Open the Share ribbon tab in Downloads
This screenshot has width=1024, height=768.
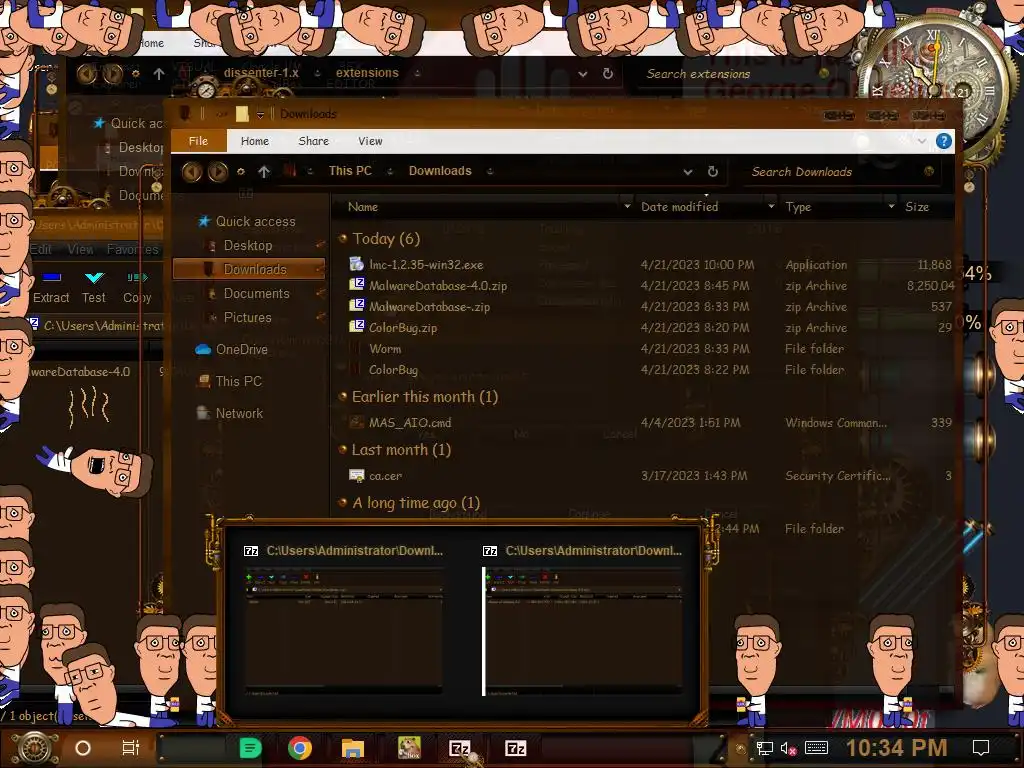pyautogui.click(x=313, y=141)
